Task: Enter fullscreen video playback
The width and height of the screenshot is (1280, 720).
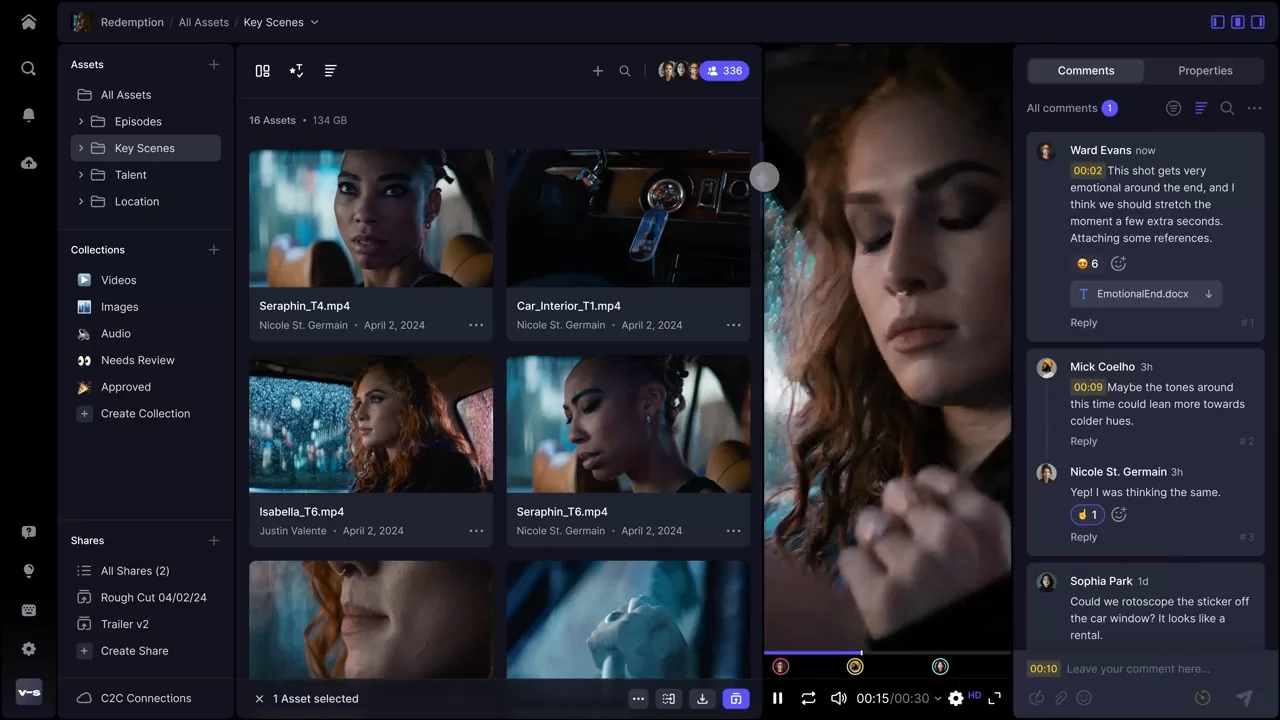Action: point(994,698)
